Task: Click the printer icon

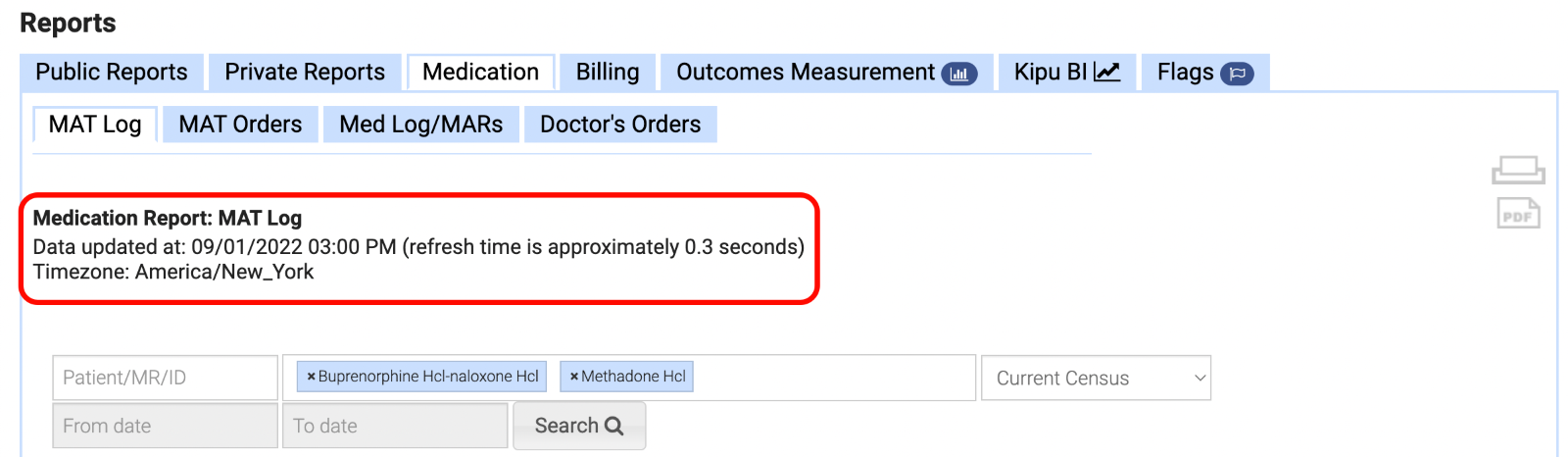Action: 1518,170
